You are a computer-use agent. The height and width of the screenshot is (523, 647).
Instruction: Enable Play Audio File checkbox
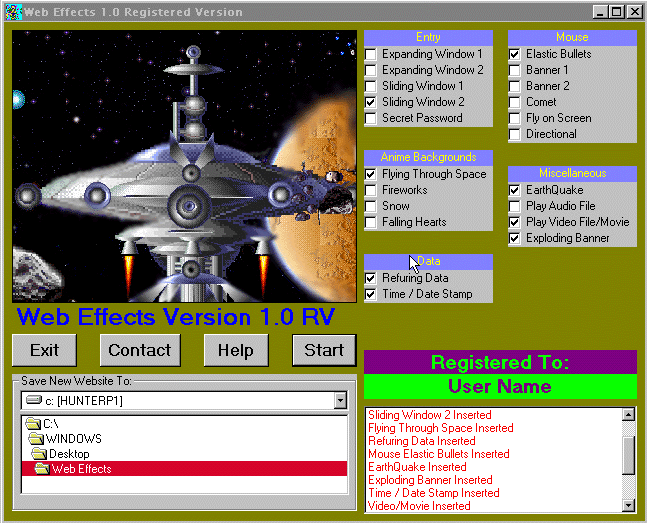coord(514,206)
